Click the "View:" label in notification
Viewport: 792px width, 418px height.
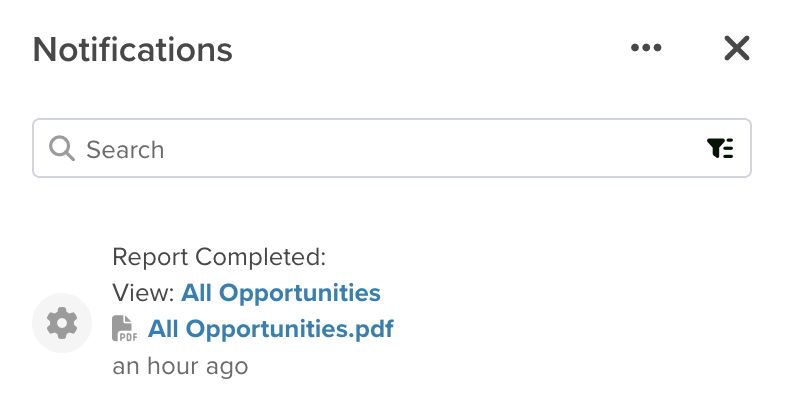tap(143, 293)
